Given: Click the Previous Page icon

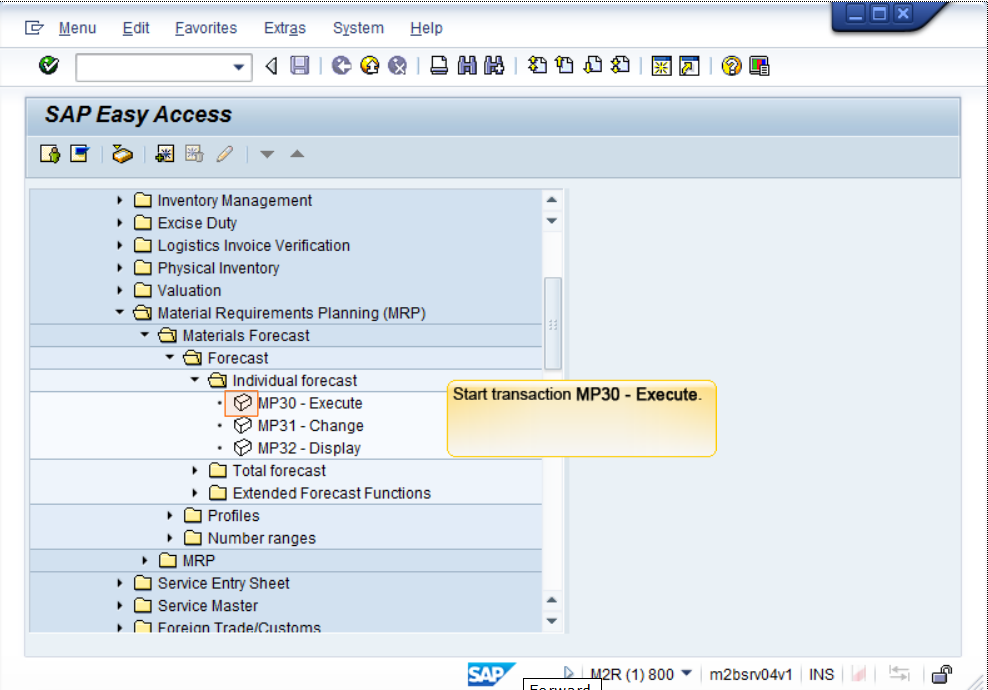Looking at the screenshot, I should pyautogui.click(x=565, y=66).
